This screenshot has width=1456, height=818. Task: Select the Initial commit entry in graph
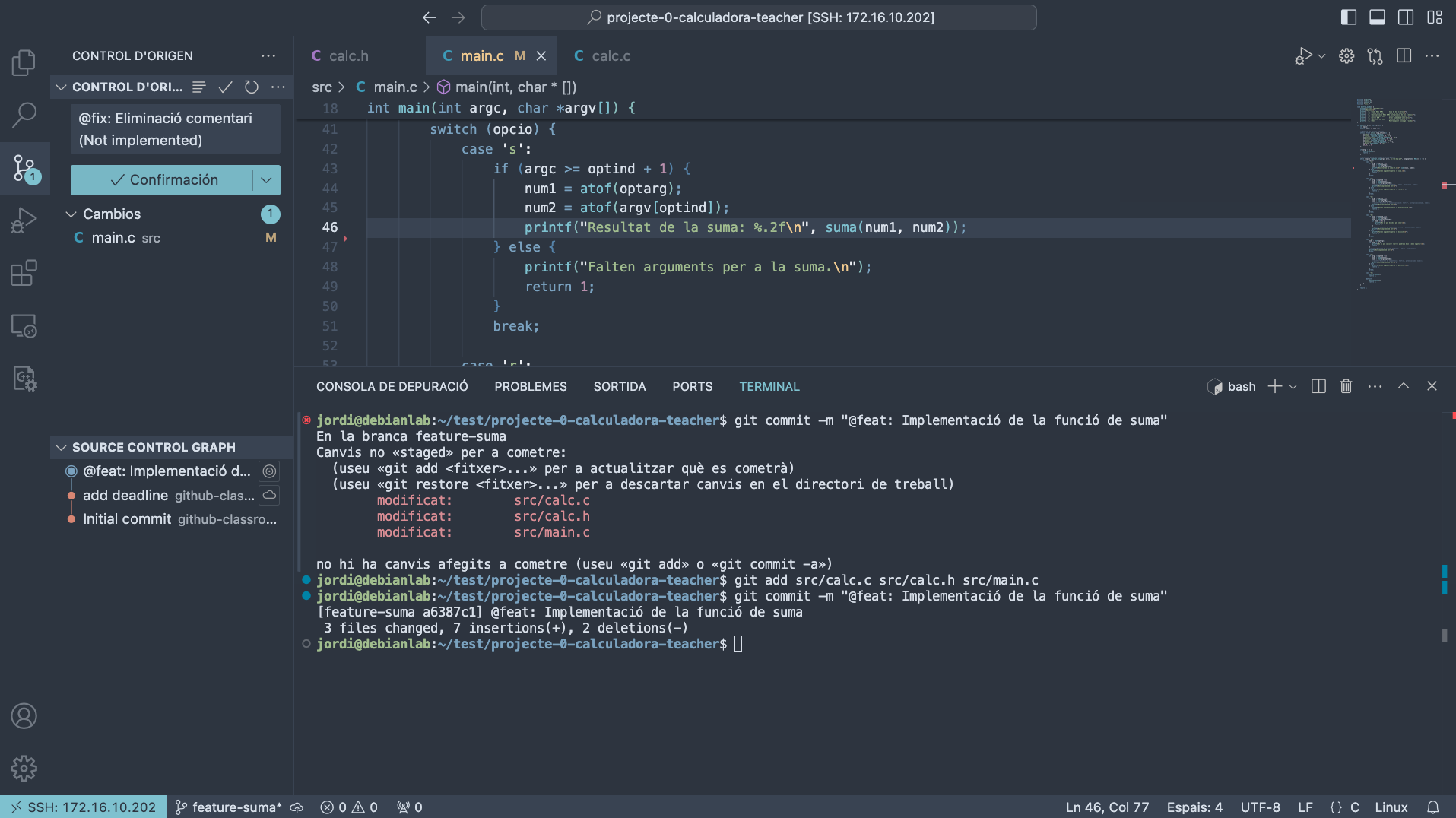(x=179, y=518)
